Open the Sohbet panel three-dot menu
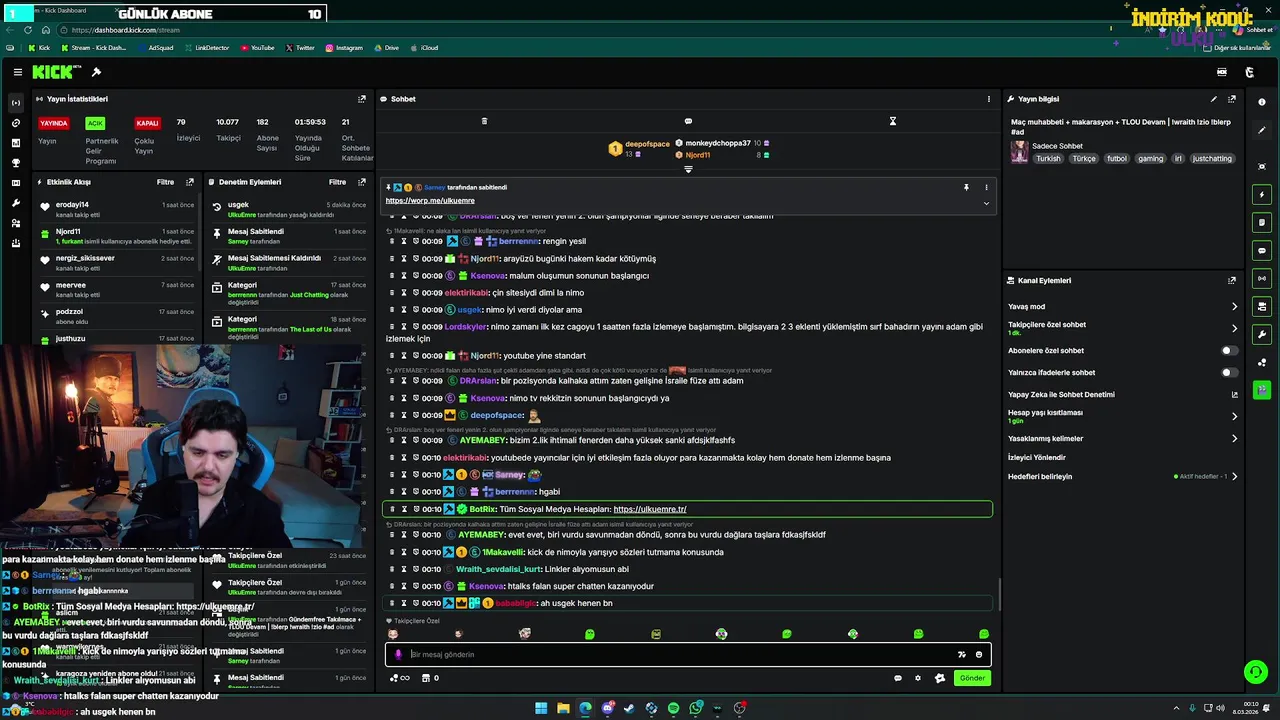Screen dimensions: 1280x720 (989, 99)
